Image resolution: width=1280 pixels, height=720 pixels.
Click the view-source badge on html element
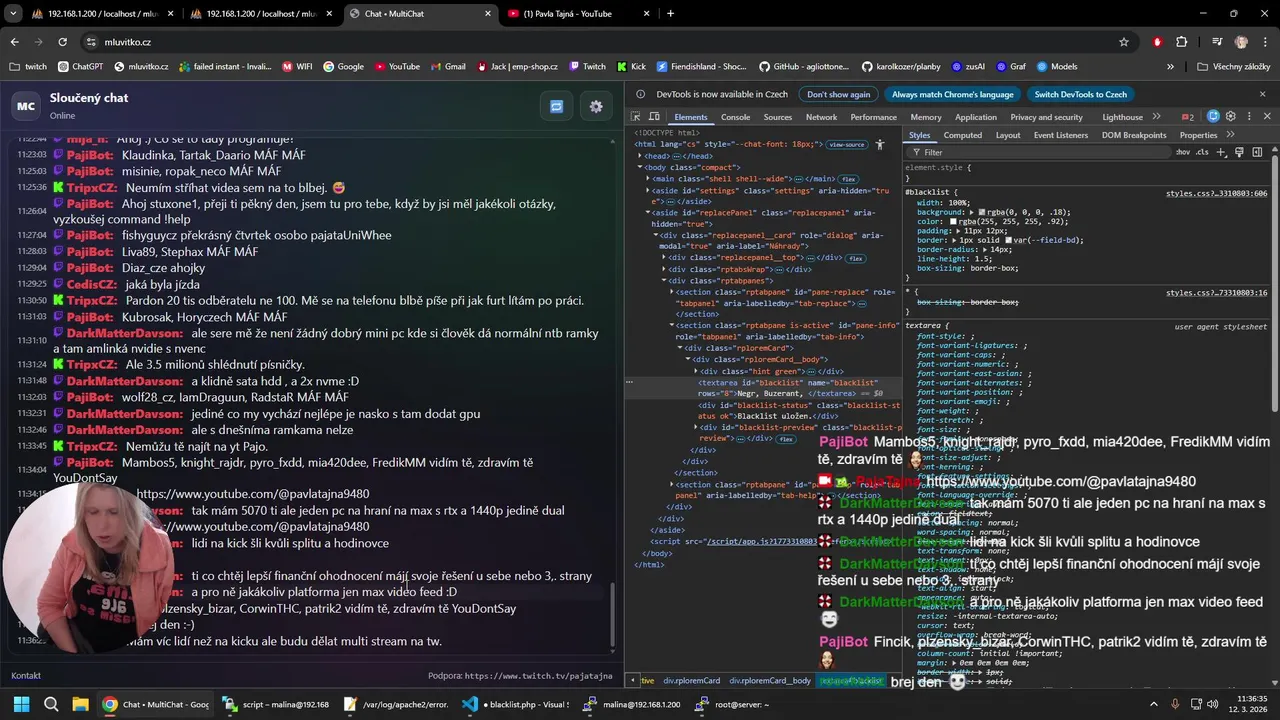coord(846,144)
